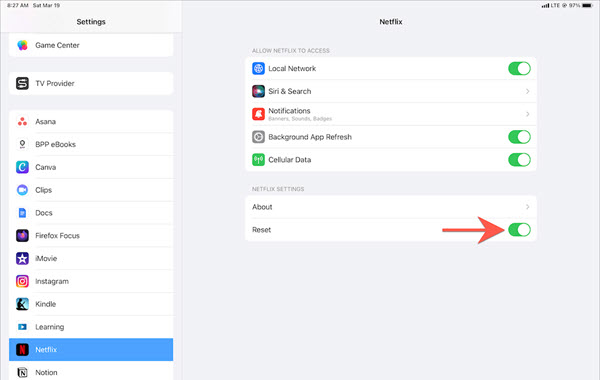600x380 pixels.
Task: Tap the 8:27 AM clock in status bar
Action: click(x=18, y=5)
